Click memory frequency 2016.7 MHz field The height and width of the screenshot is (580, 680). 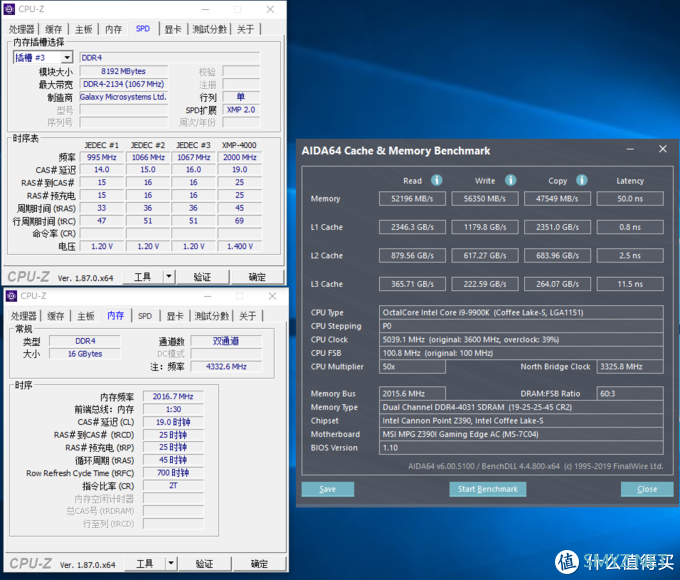[x=173, y=396]
